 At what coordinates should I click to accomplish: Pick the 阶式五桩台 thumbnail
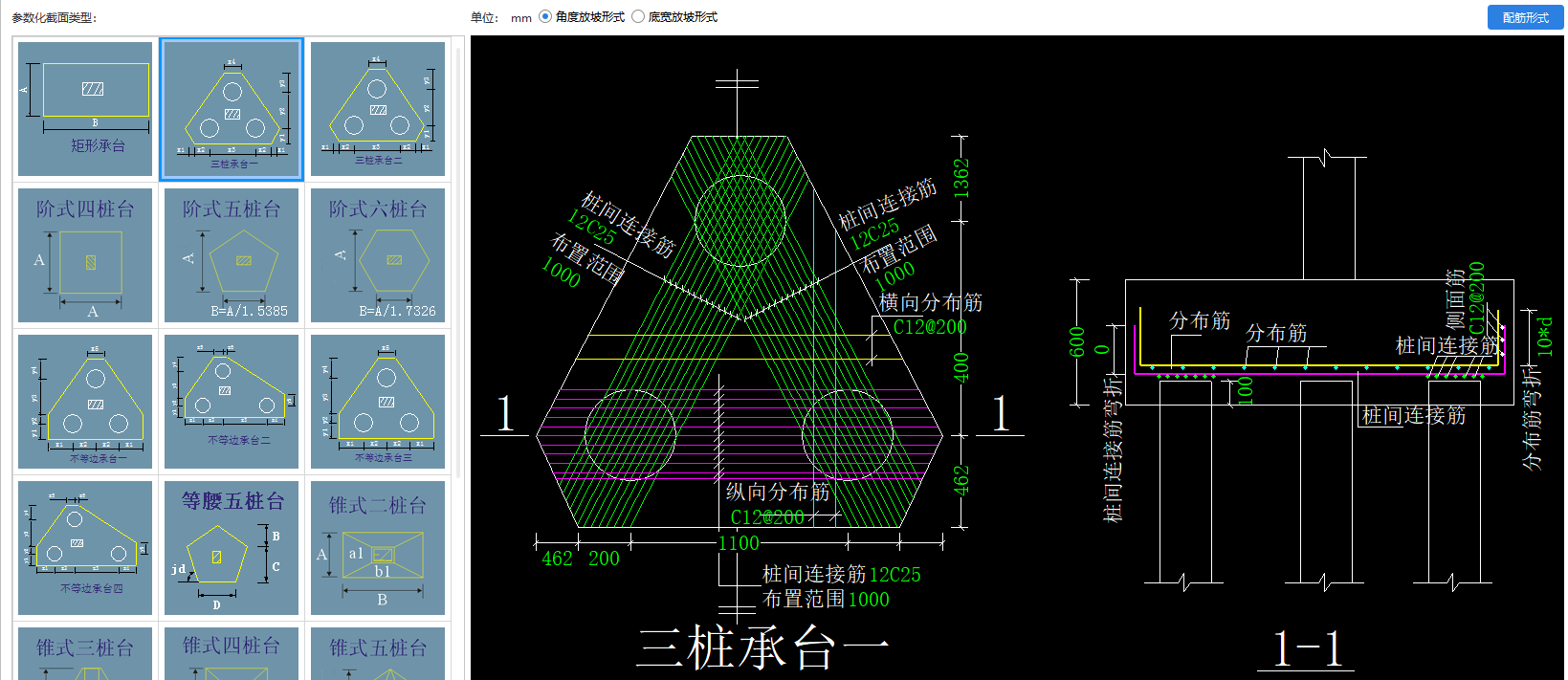(x=232, y=255)
